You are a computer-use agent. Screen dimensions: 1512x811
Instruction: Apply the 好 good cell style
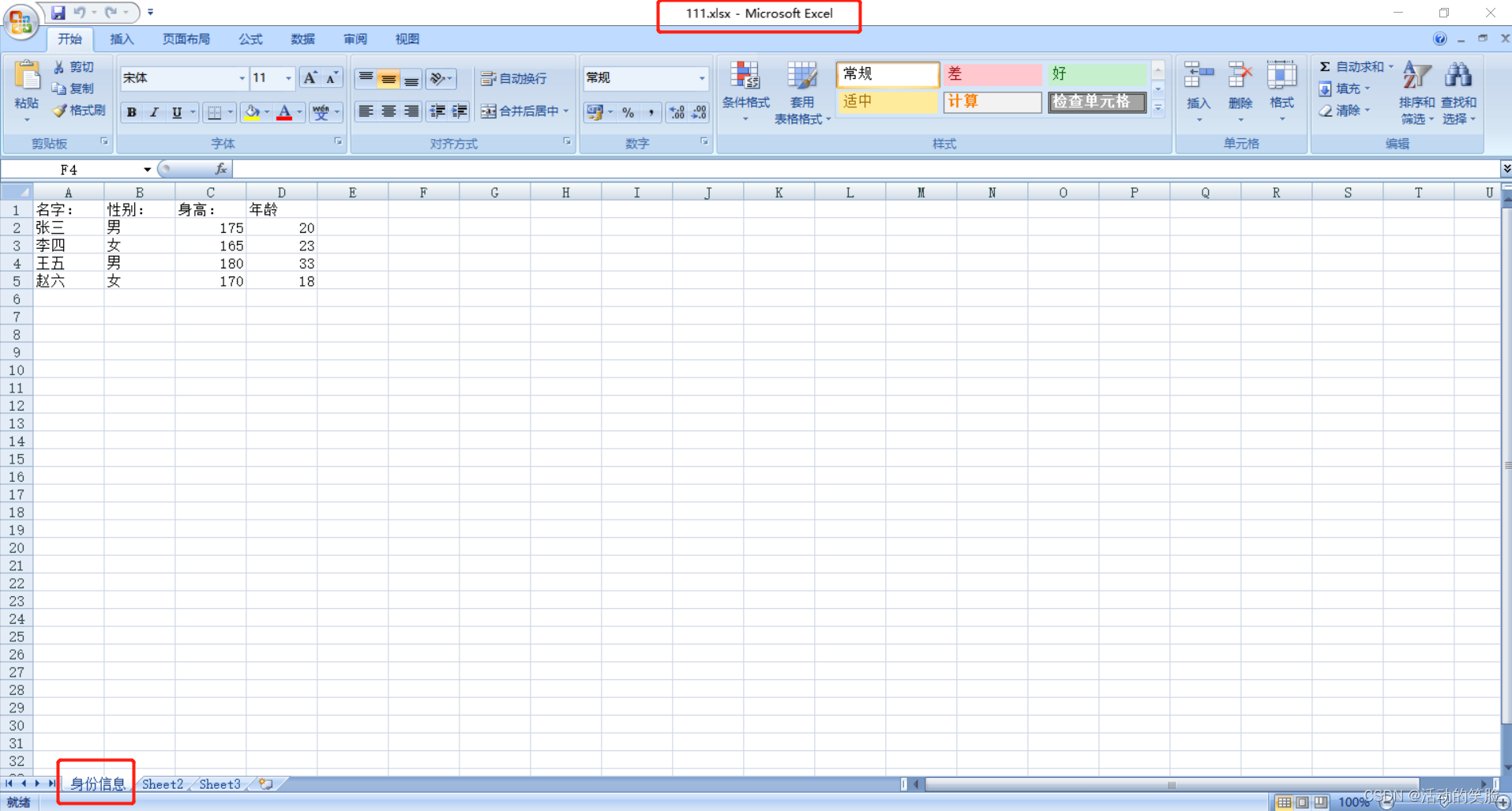1097,74
